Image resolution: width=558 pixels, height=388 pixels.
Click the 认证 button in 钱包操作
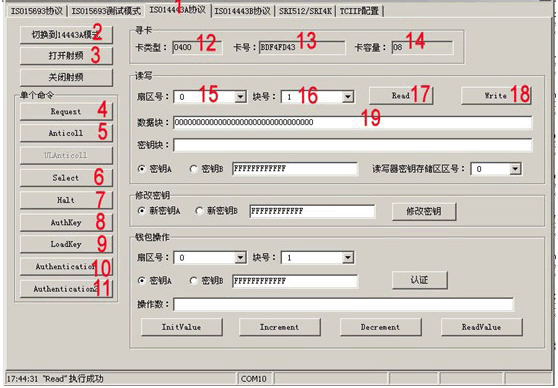[420, 280]
